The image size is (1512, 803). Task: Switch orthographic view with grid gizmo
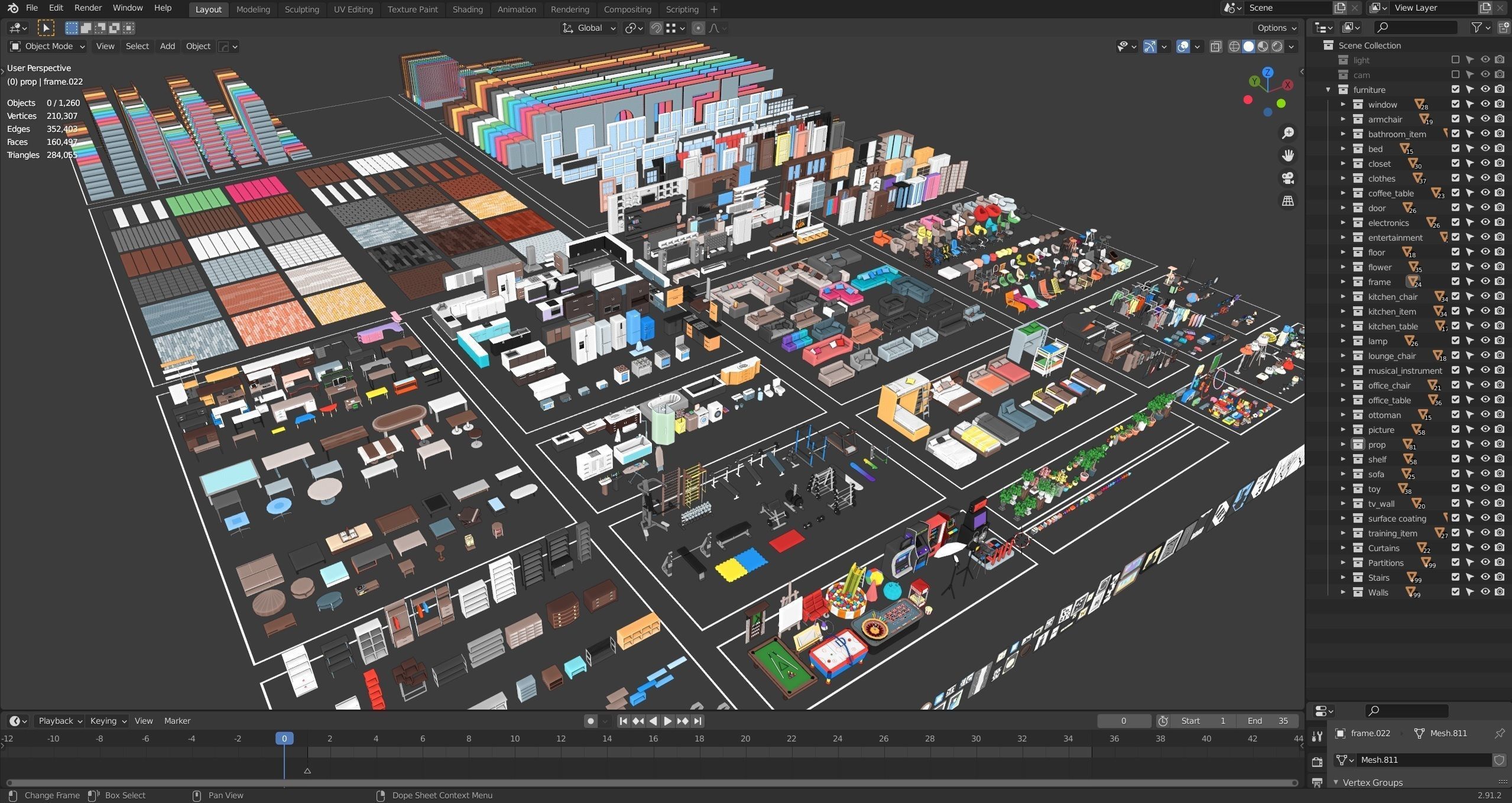point(1288,200)
